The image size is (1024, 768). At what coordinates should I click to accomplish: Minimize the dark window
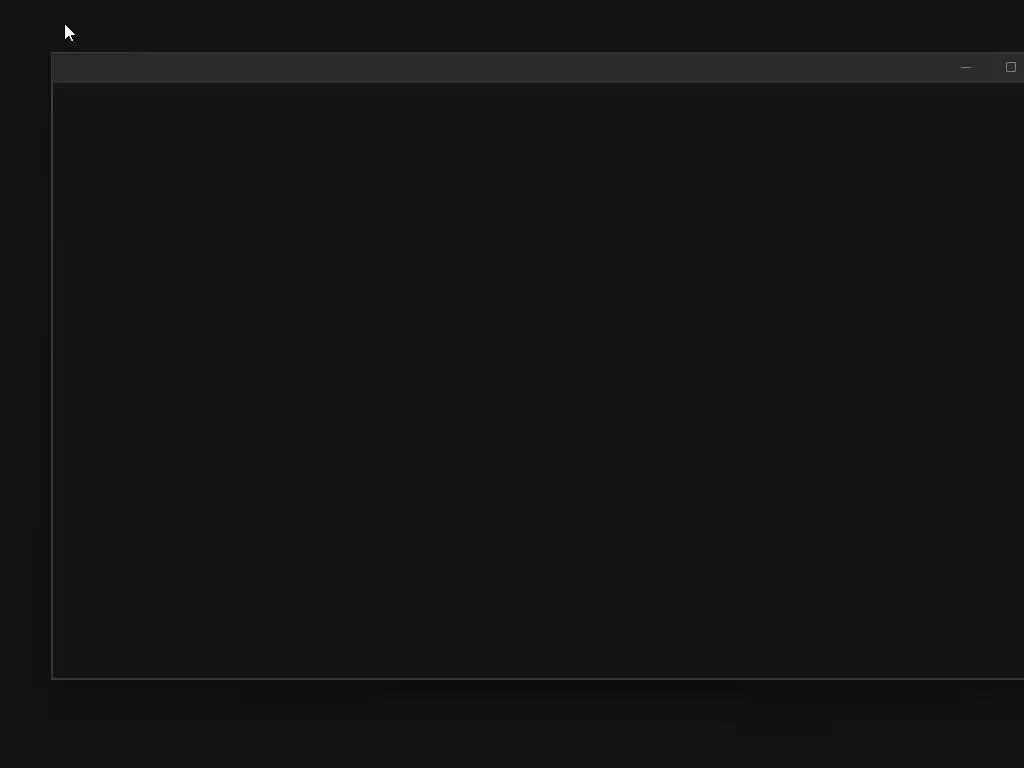click(966, 67)
